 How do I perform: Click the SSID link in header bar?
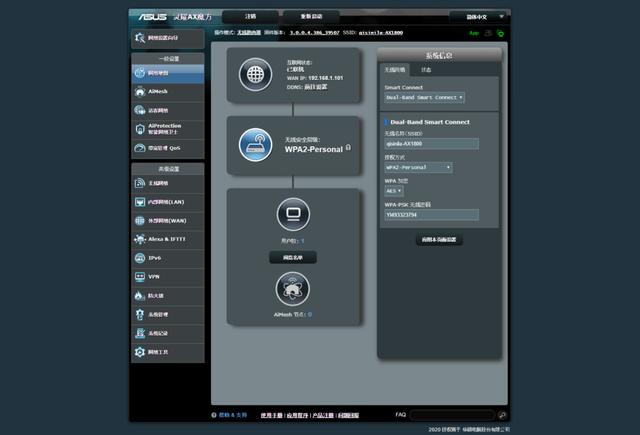pyautogui.click(x=381, y=33)
